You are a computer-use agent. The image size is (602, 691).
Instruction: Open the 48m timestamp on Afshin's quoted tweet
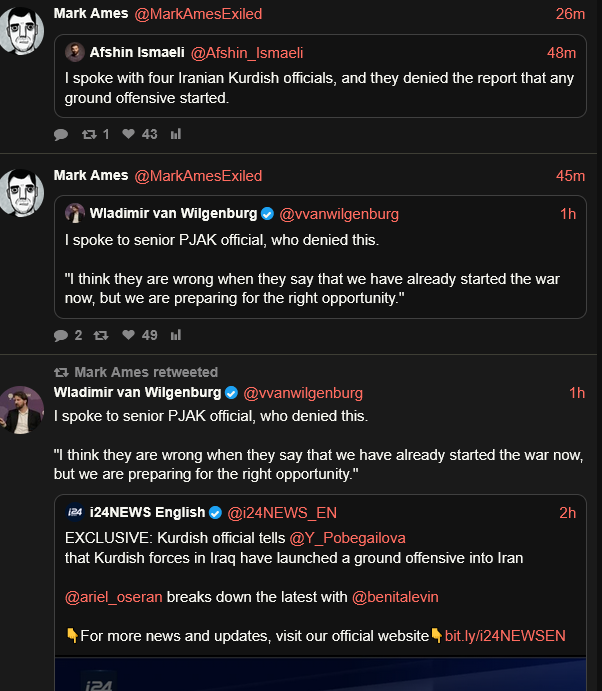point(562,53)
